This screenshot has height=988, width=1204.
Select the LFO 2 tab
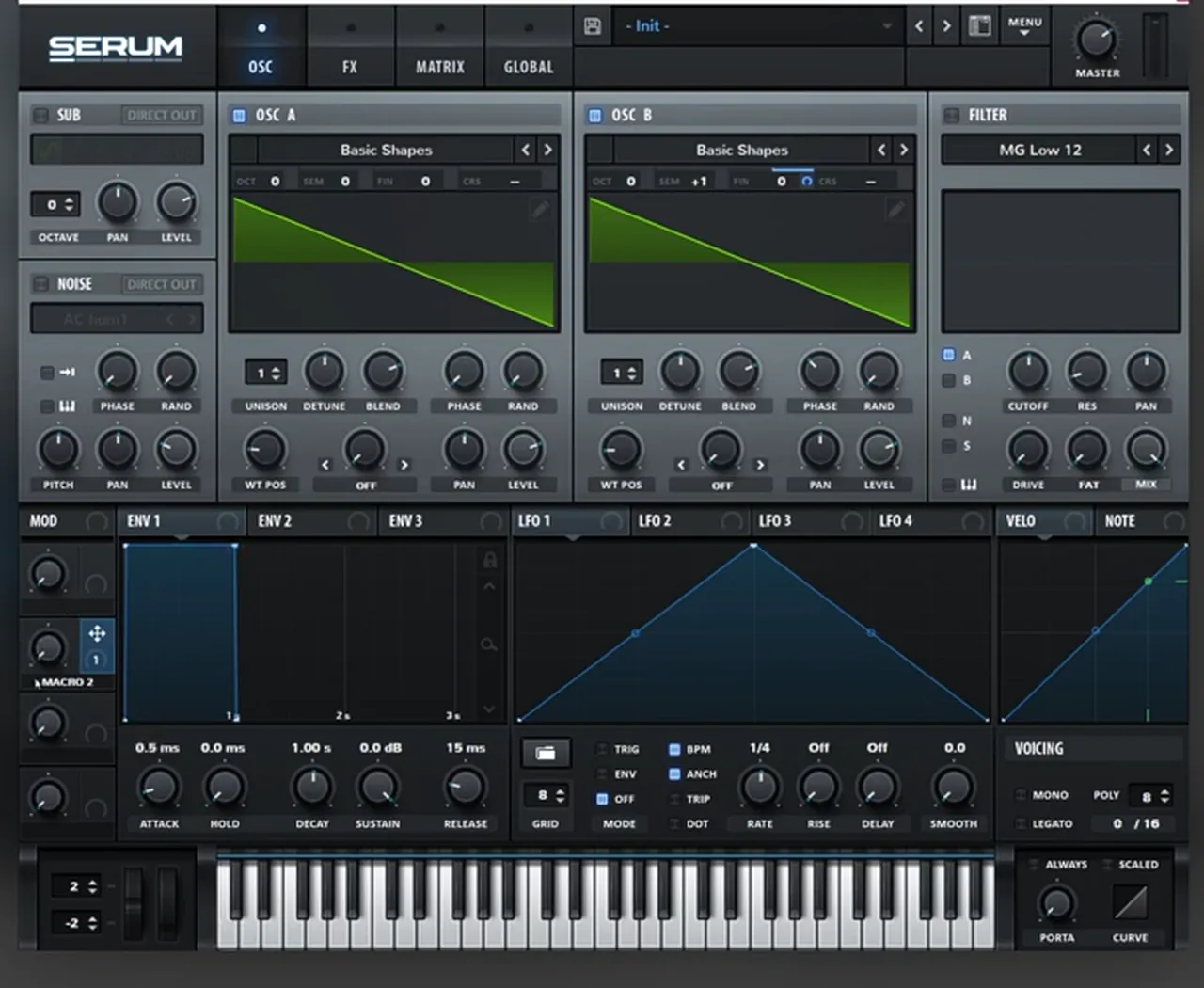690,520
